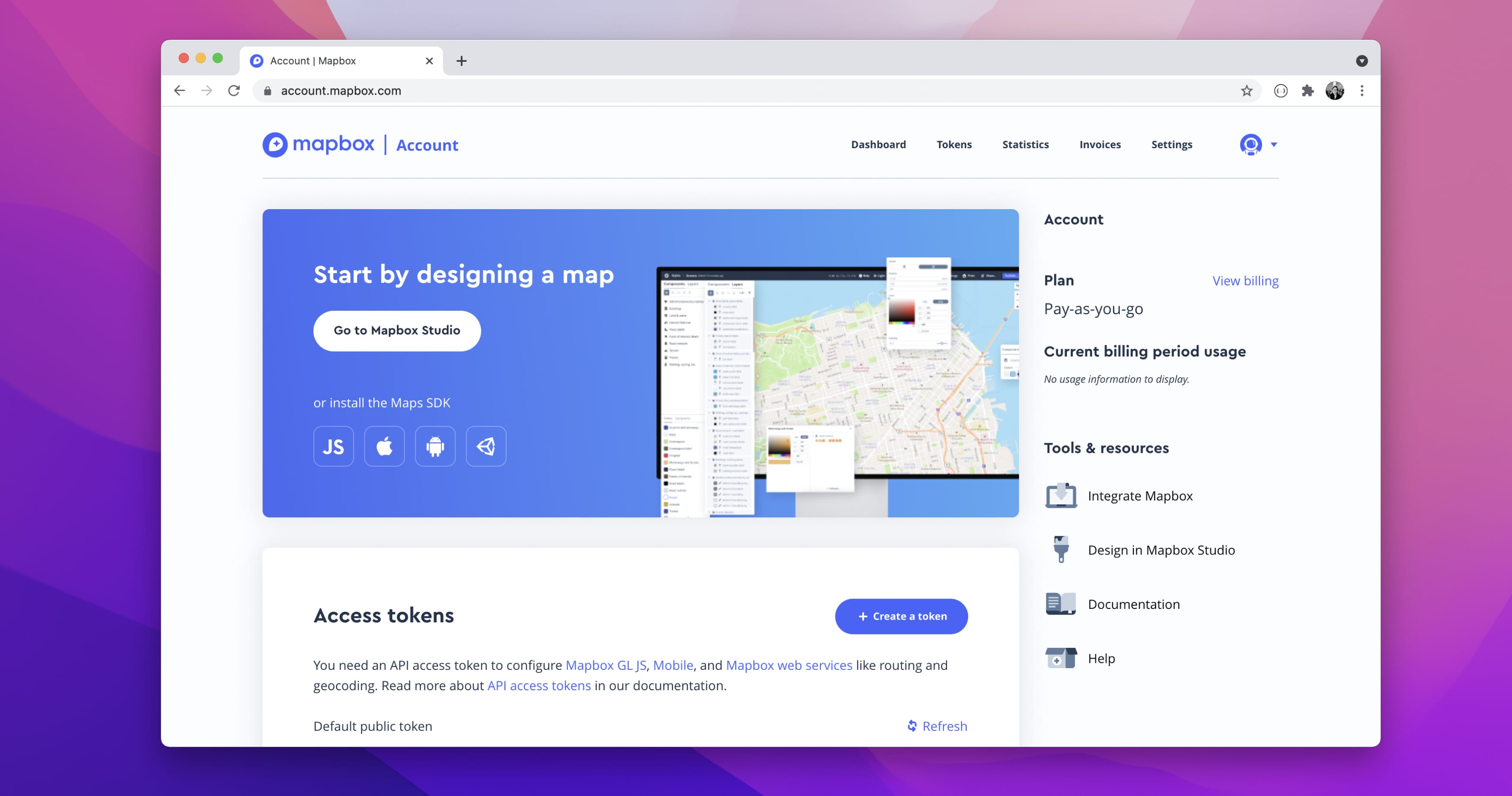
Task: Open the user avatar account menu
Action: [1258, 144]
